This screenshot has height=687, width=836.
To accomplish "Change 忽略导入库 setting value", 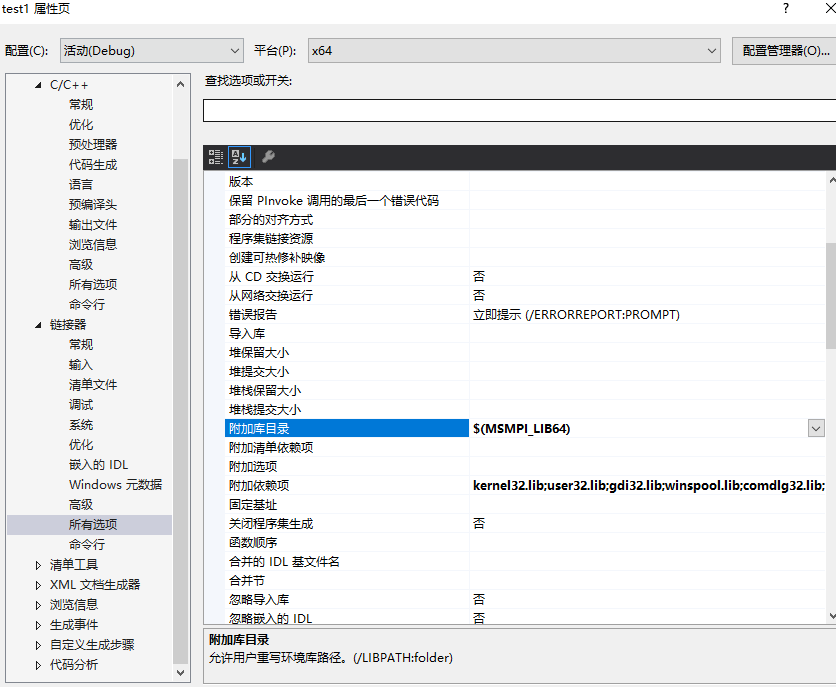I will [x=478, y=599].
